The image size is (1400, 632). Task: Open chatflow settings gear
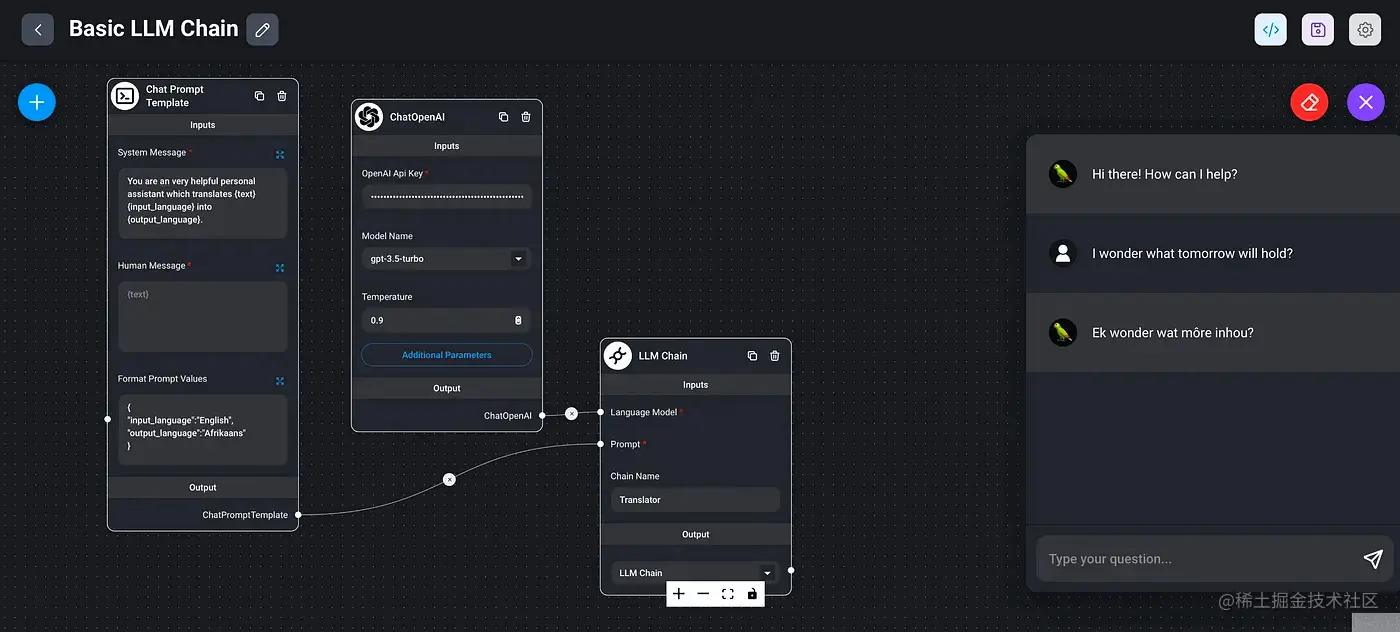click(1365, 30)
